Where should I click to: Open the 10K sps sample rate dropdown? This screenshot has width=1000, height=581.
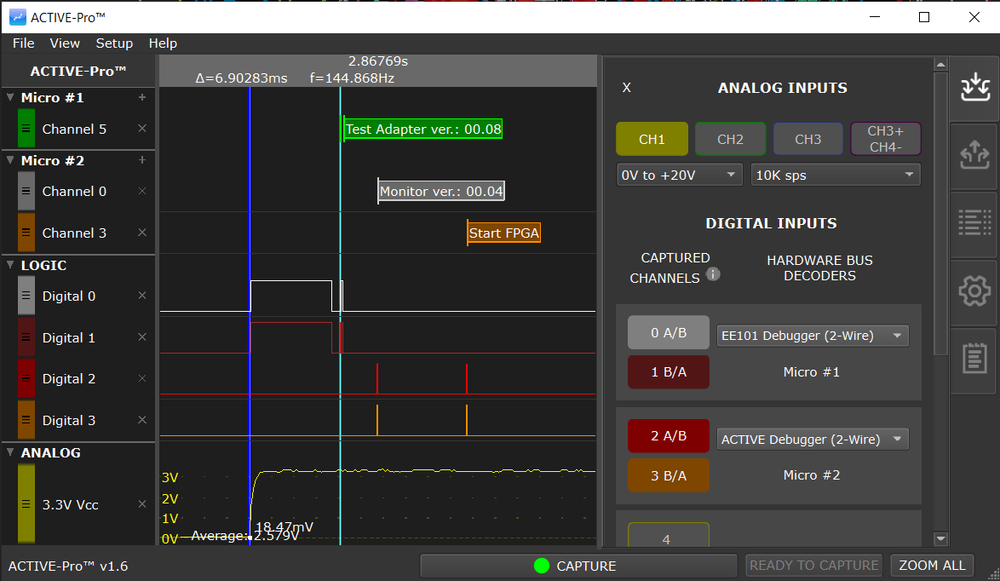pos(835,174)
